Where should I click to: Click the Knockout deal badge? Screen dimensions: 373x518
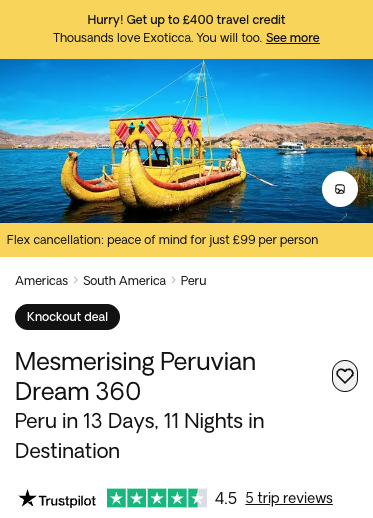click(x=67, y=317)
